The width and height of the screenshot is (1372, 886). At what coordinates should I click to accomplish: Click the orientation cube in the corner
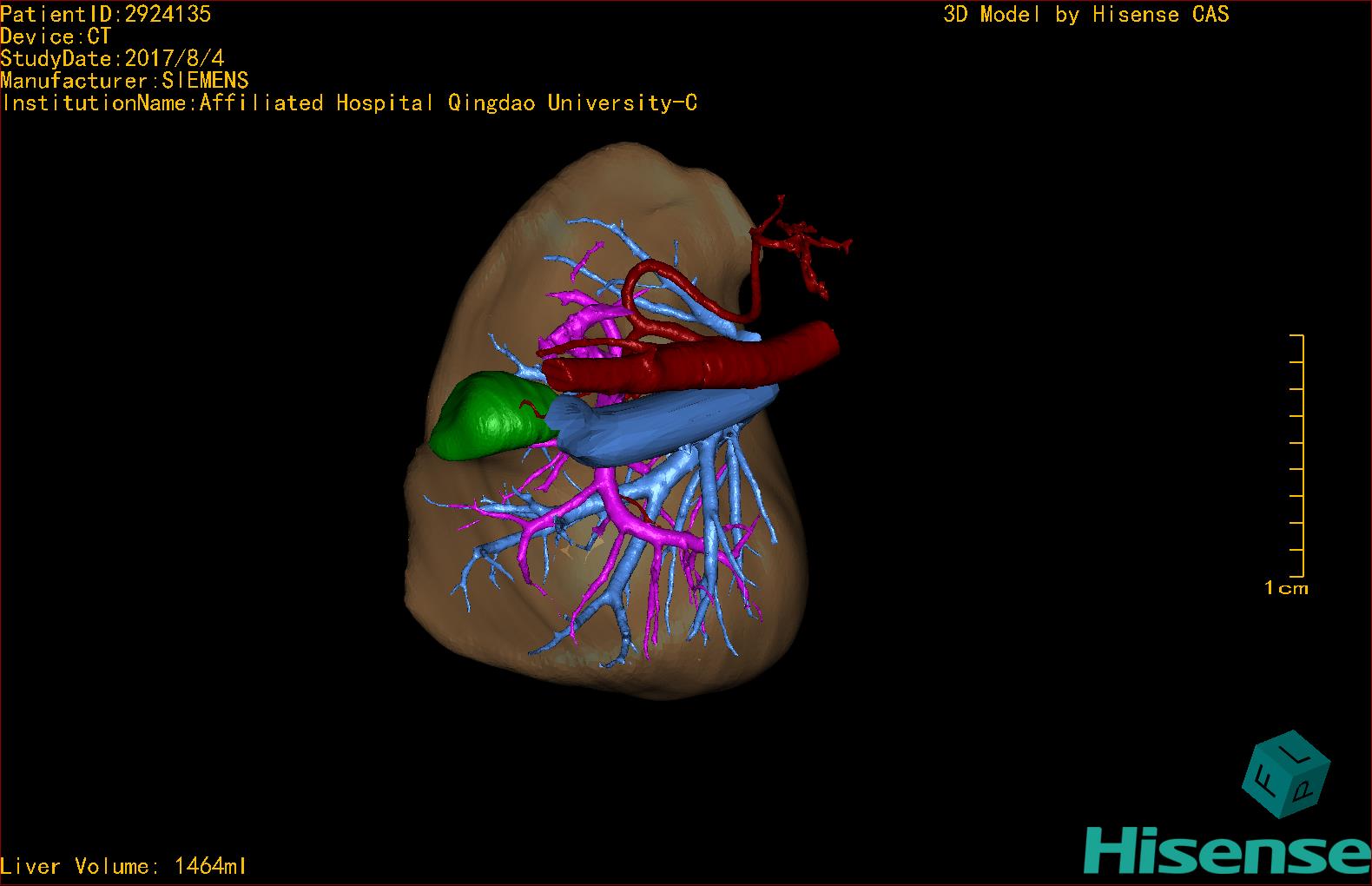pos(1285,775)
